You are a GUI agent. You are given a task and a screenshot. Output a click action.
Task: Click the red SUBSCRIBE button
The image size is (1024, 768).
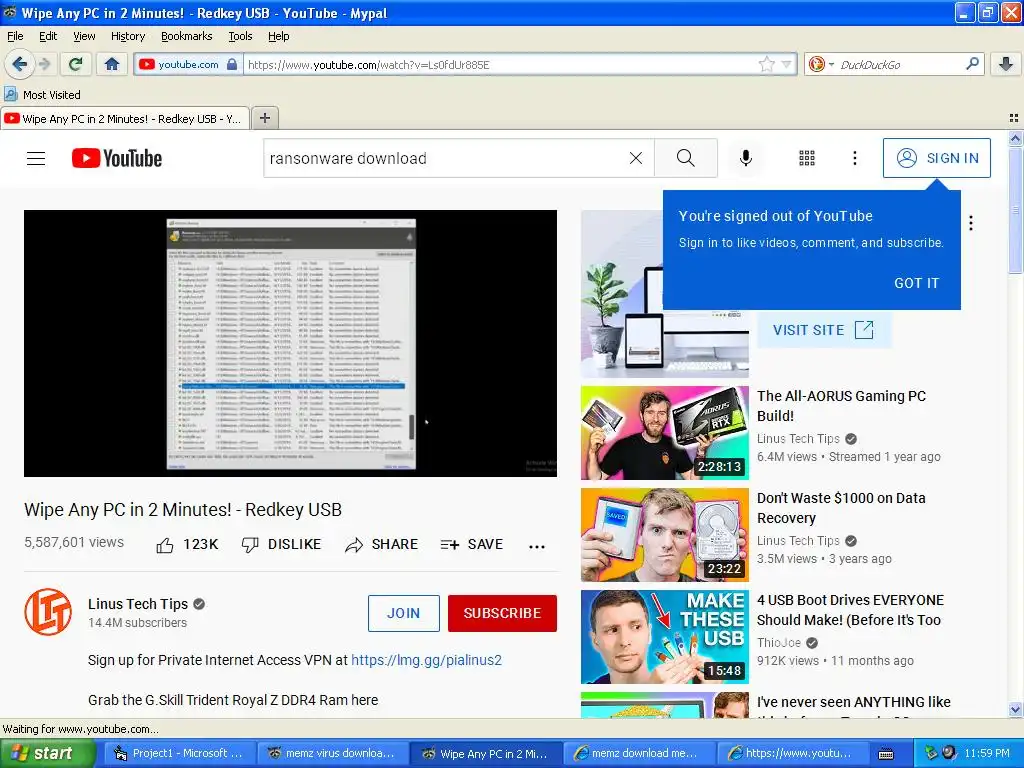(502, 613)
